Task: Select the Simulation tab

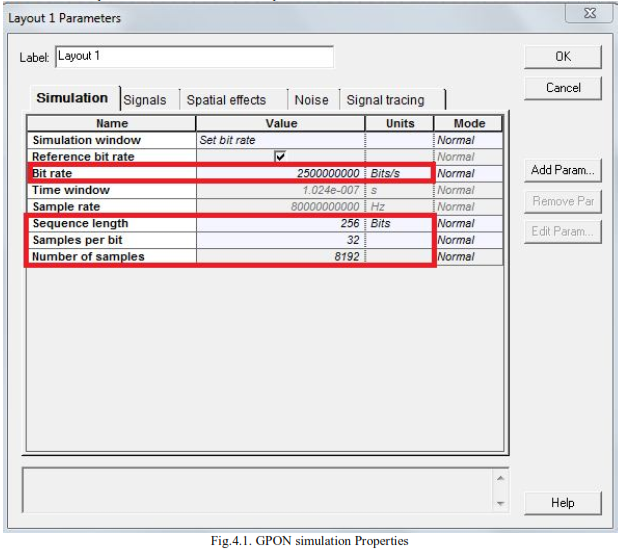Action: click(72, 98)
